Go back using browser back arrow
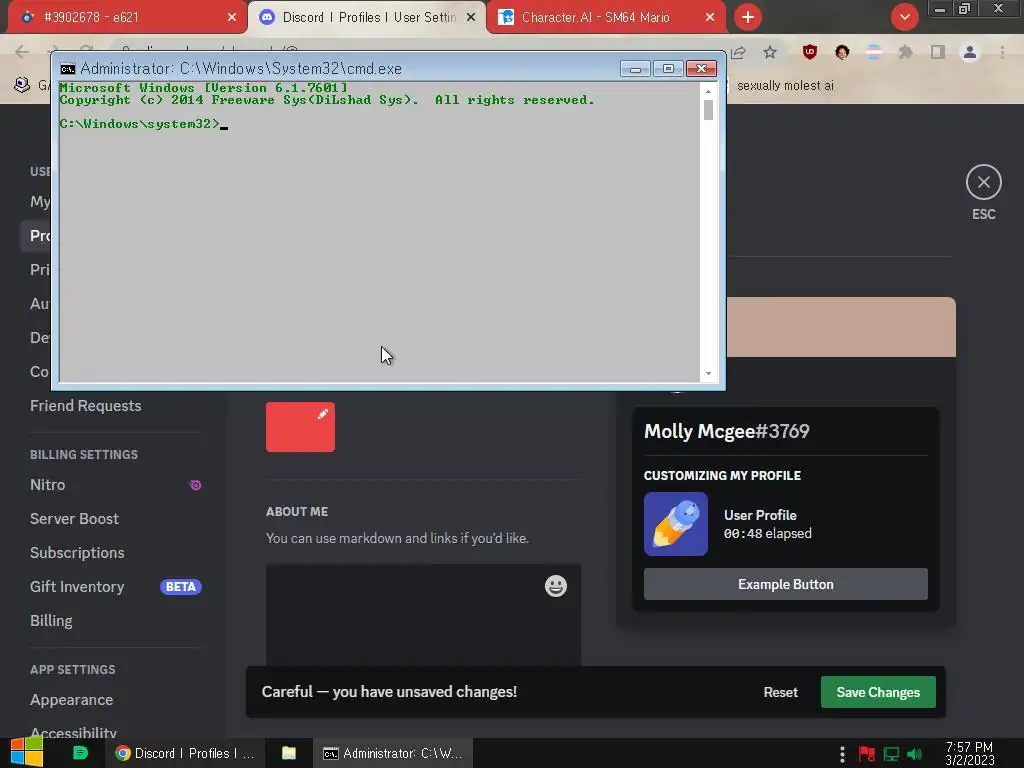The height and width of the screenshot is (768, 1024). [22, 51]
